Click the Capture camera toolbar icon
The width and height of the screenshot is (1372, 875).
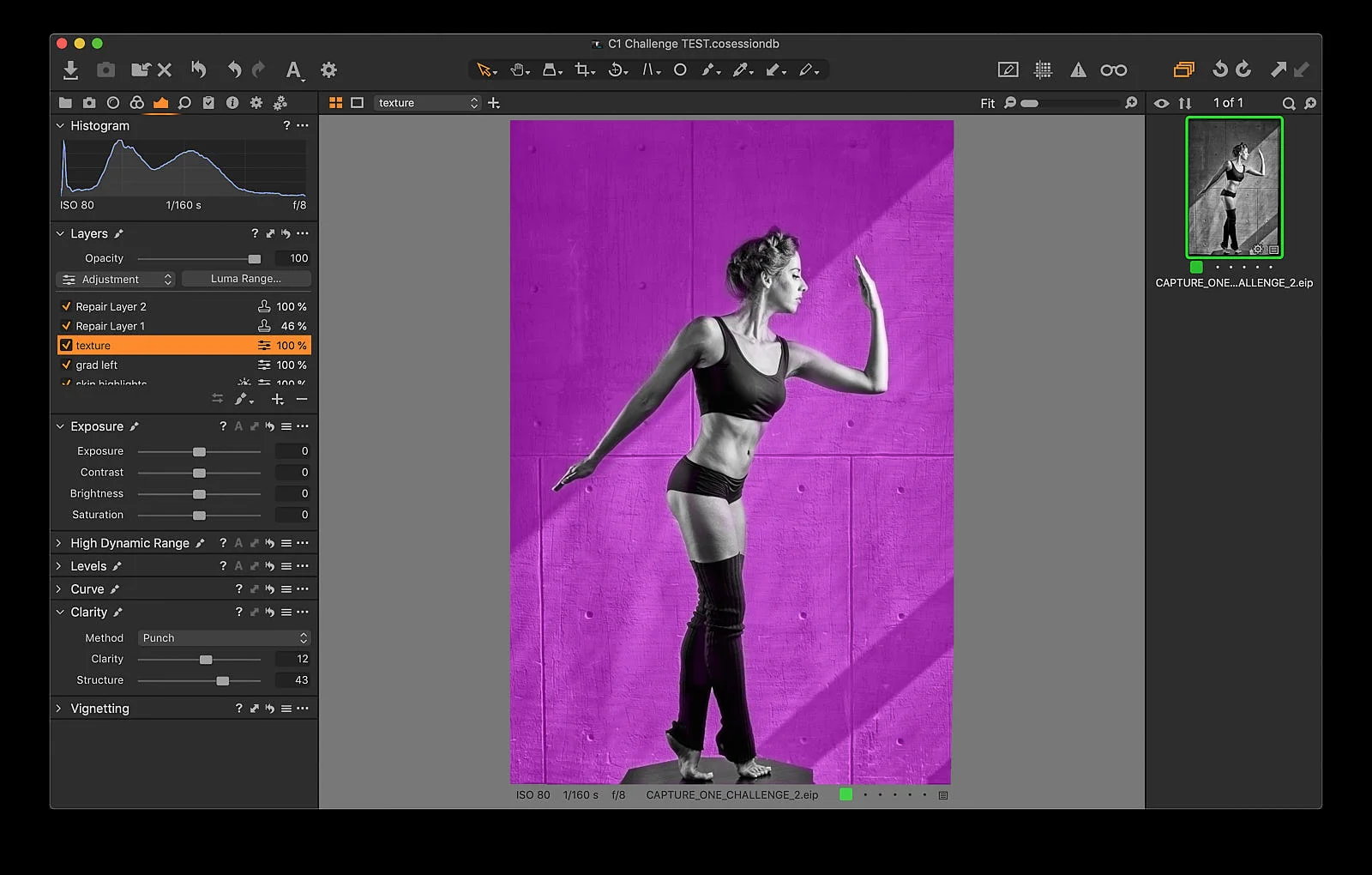pos(105,70)
